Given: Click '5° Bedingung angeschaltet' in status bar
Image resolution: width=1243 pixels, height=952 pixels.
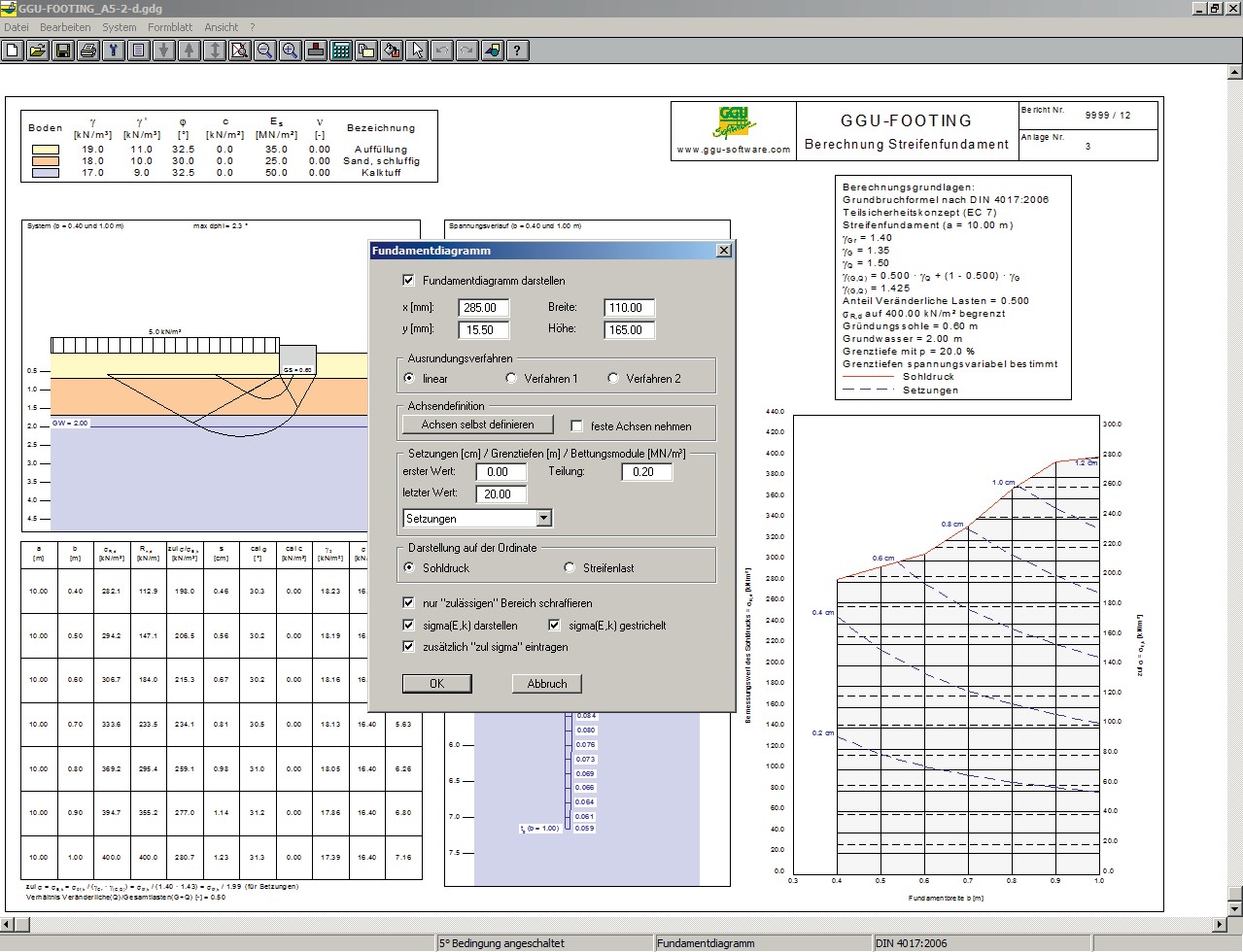Looking at the screenshot, I should tap(501, 943).
